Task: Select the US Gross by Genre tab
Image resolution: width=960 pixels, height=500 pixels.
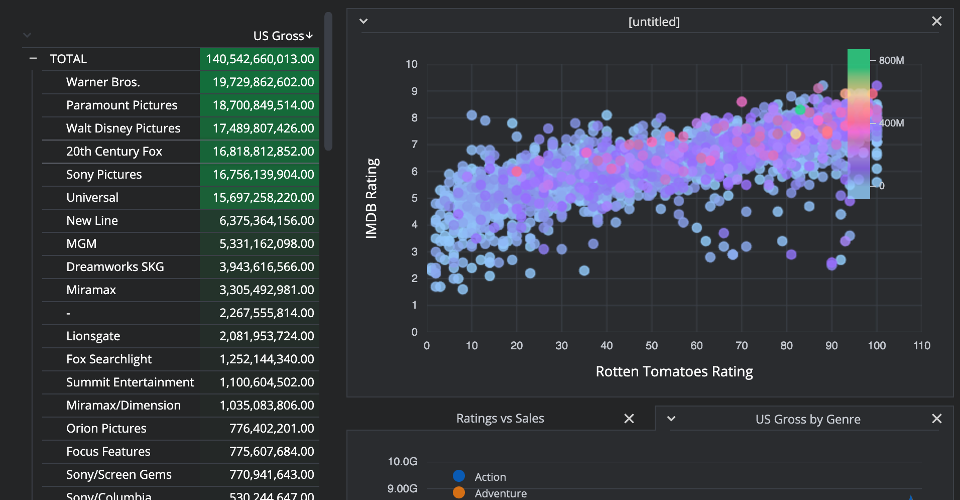Action: (808, 419)
